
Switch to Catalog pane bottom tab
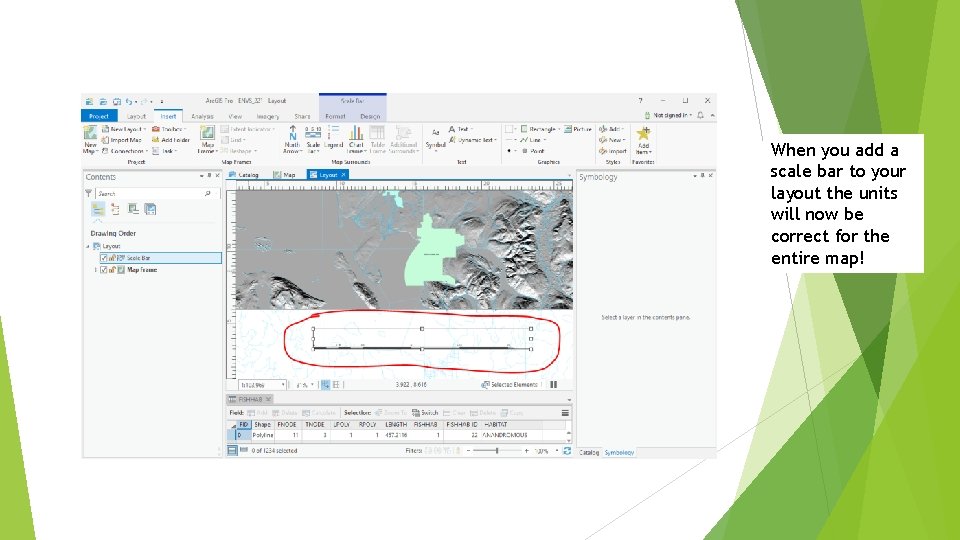click(x=589, y=452)
